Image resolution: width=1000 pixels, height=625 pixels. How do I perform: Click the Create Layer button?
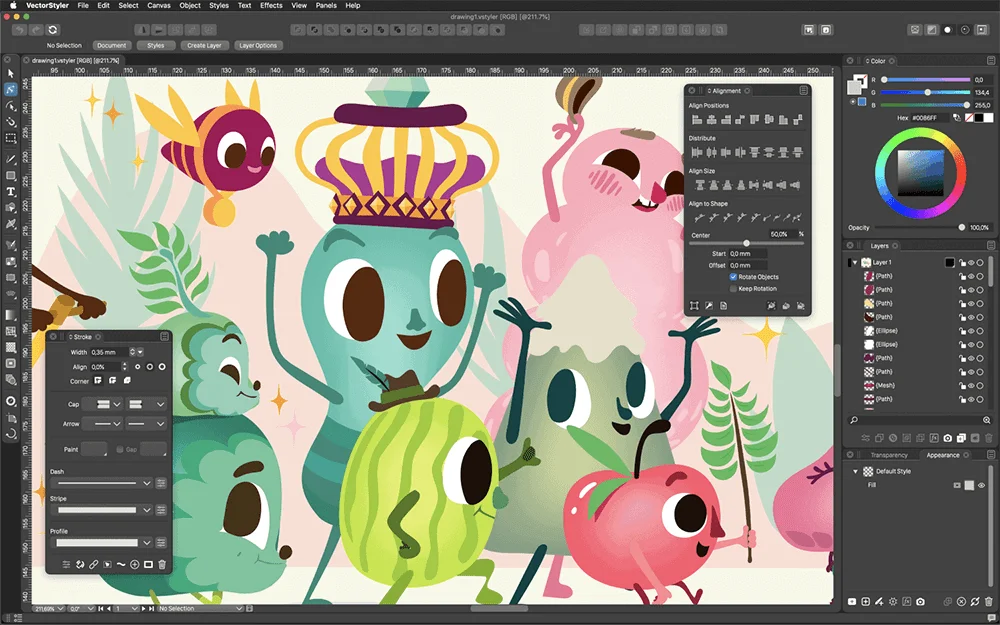click(204, 45)
